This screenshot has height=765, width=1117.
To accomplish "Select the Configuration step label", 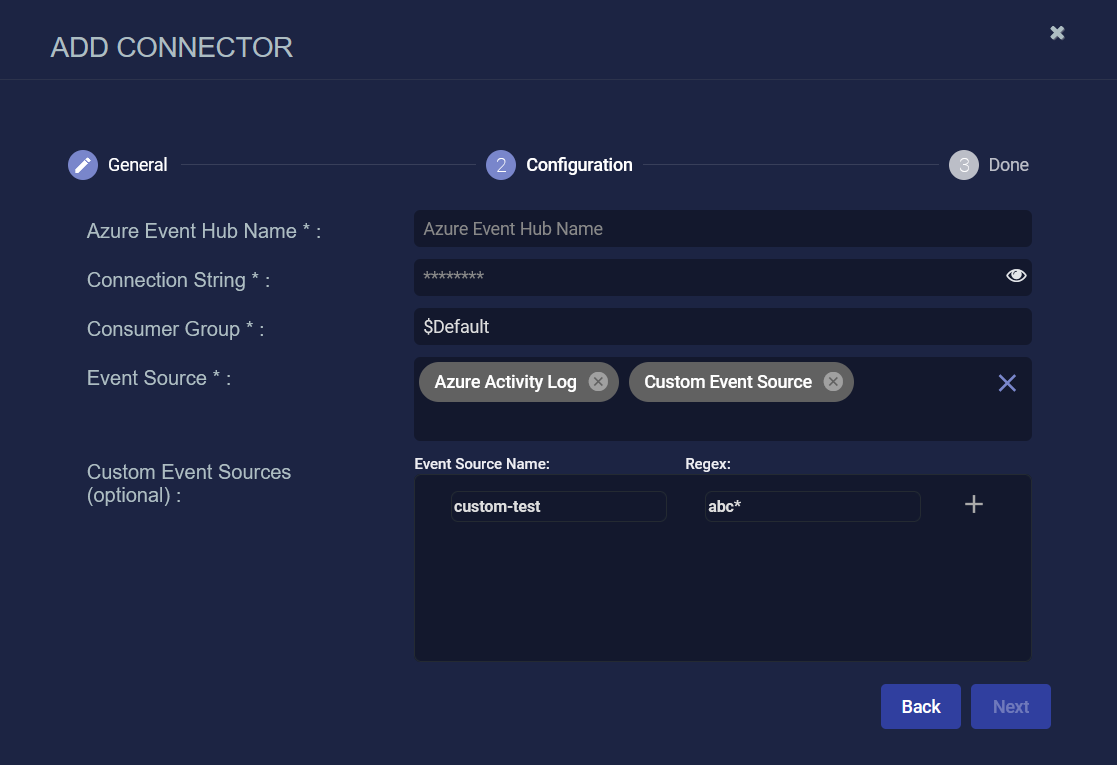I will [579, 165].
